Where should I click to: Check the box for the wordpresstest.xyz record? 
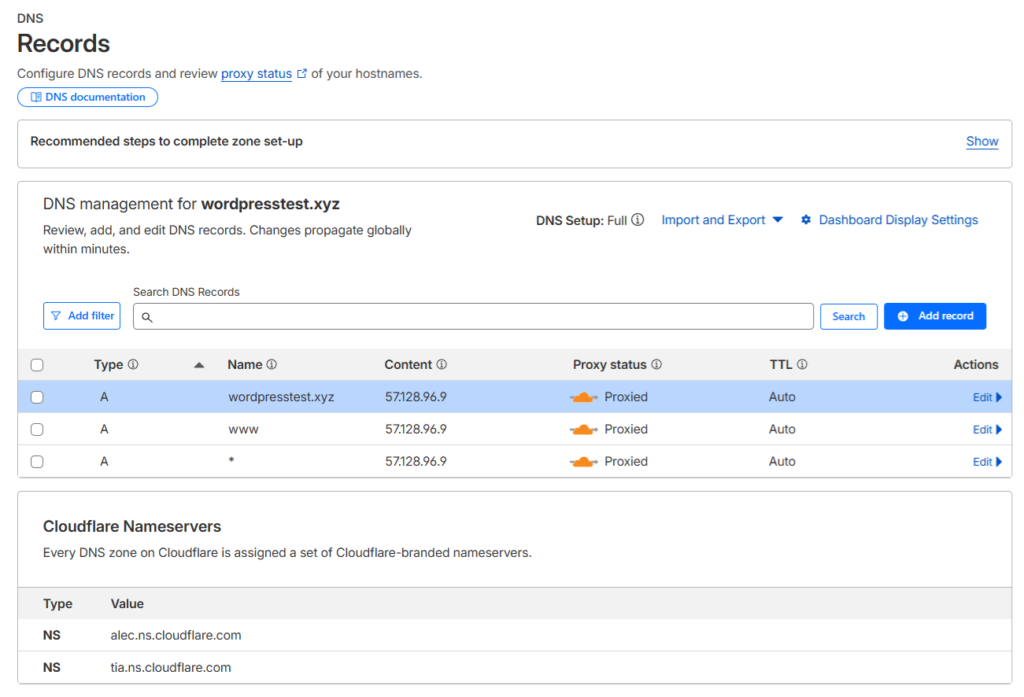coord(37,397)
